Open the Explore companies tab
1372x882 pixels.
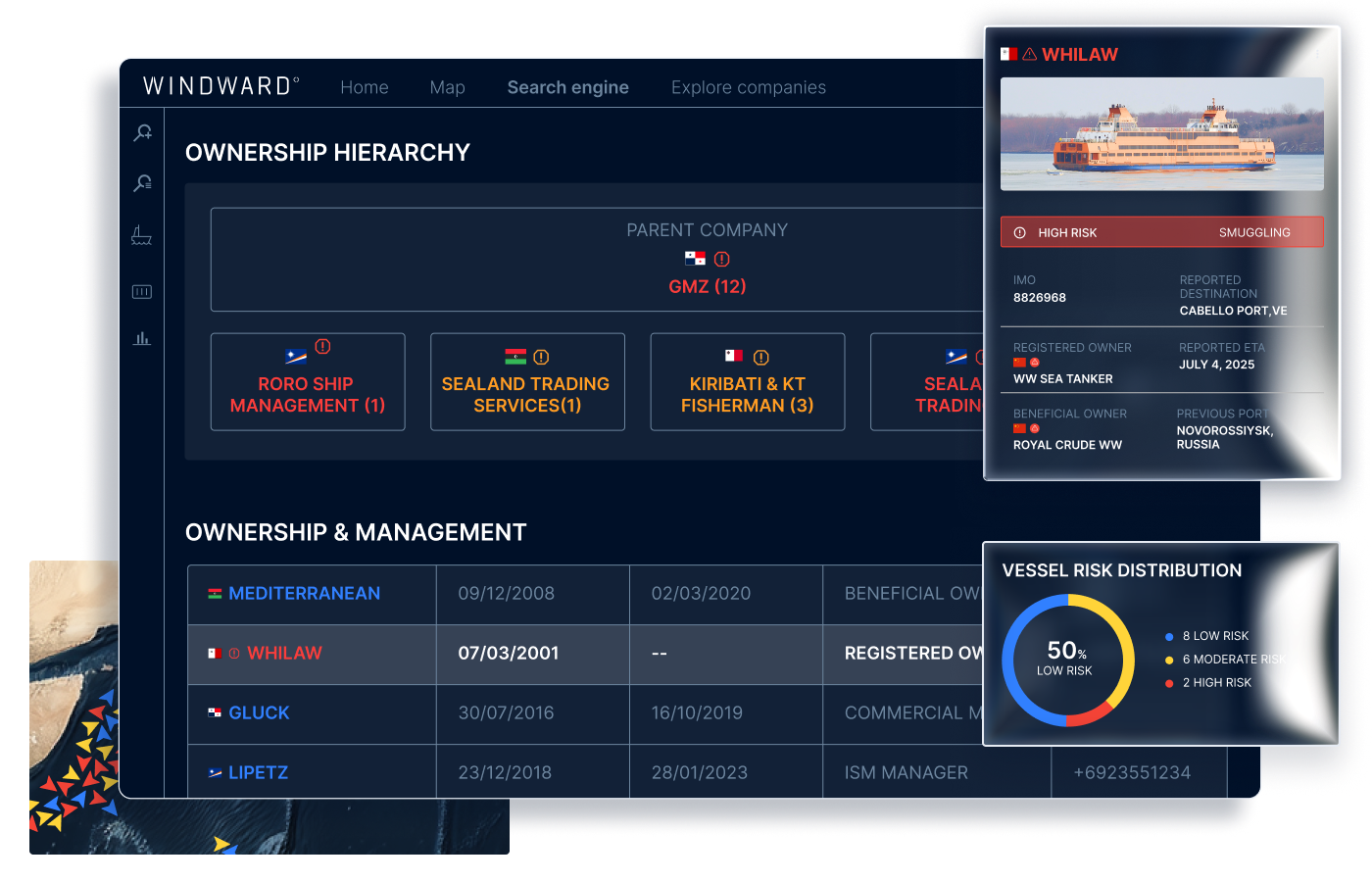[748, 87]
